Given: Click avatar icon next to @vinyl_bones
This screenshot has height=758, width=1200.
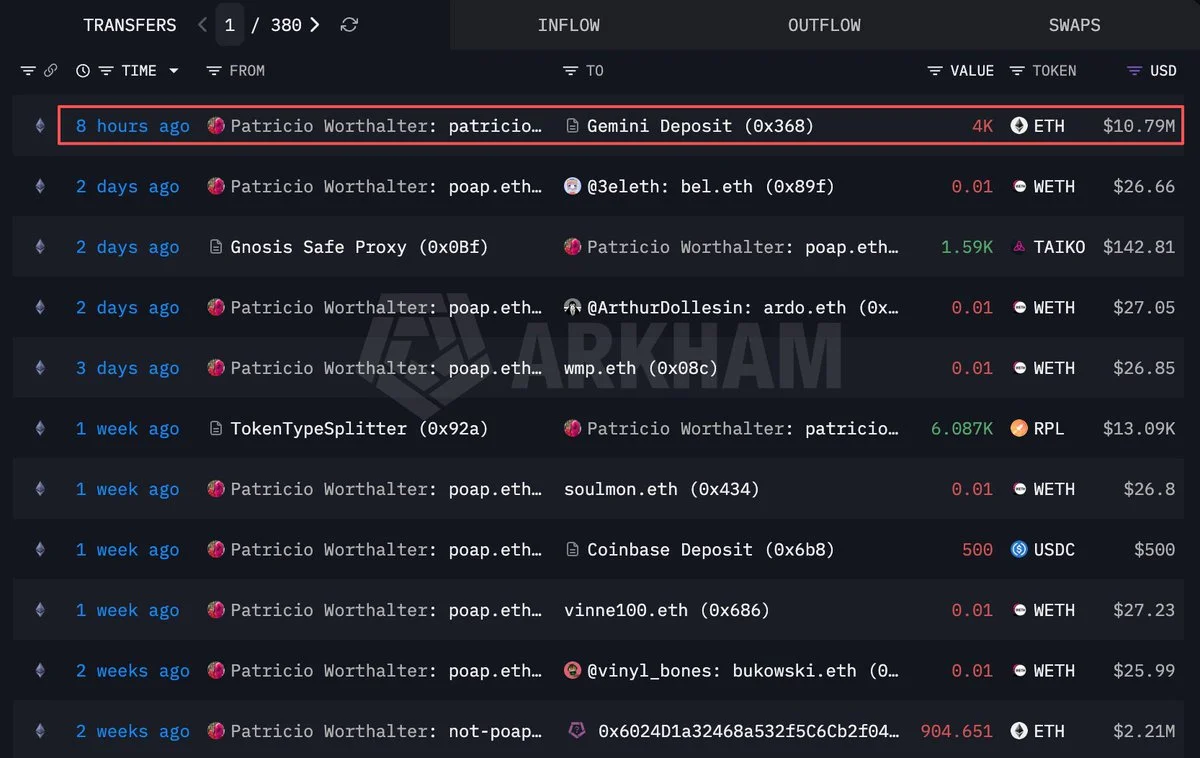Looking at the screenshot, I should 573,670.
